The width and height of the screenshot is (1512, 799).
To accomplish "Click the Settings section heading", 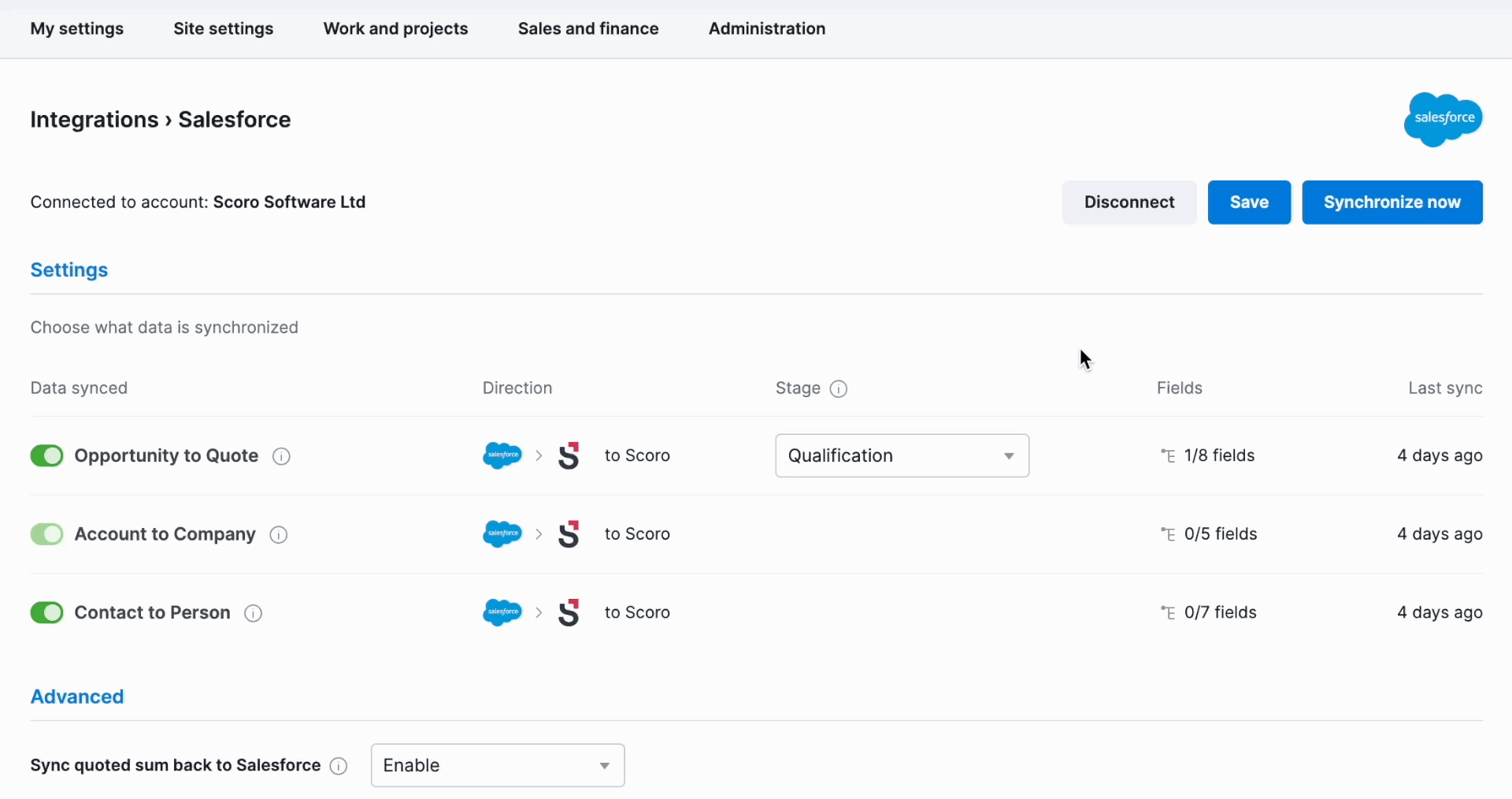I will (x=69, y=270).
